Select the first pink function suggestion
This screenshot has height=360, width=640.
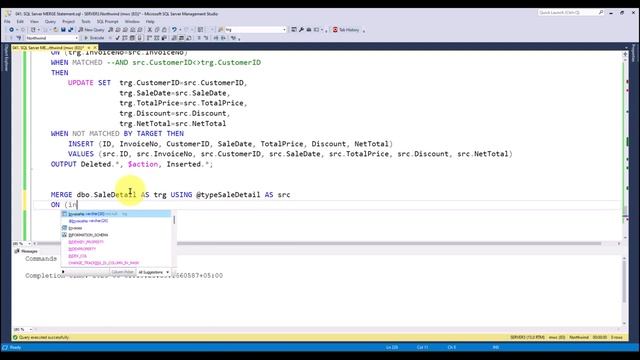click(116, 242)
